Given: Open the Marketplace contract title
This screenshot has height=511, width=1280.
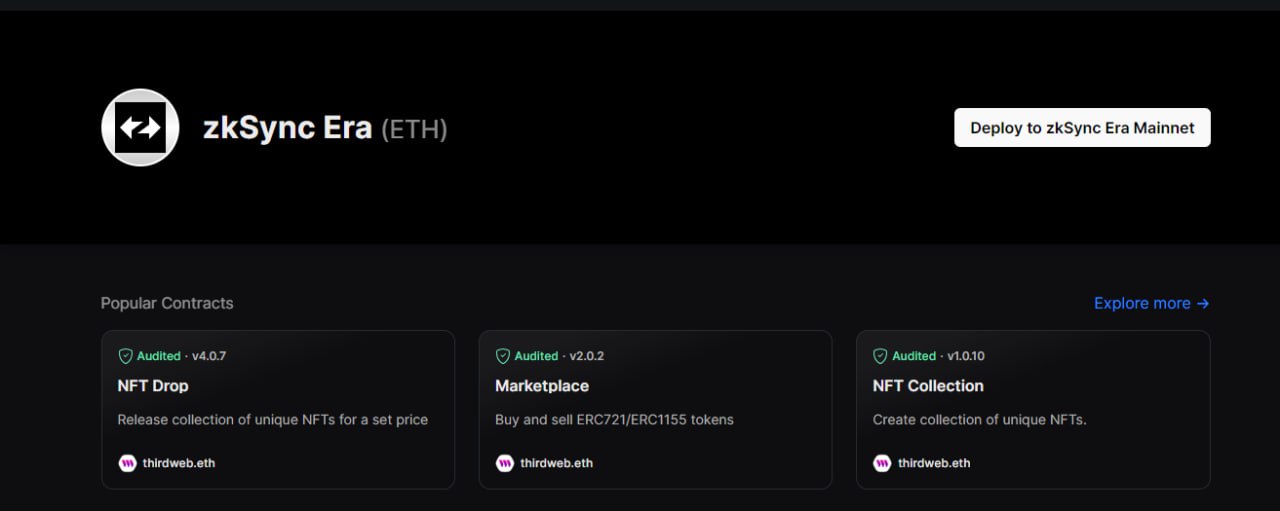Looking at the screenshot, I should pyautogui.click(x=542, y=386).
